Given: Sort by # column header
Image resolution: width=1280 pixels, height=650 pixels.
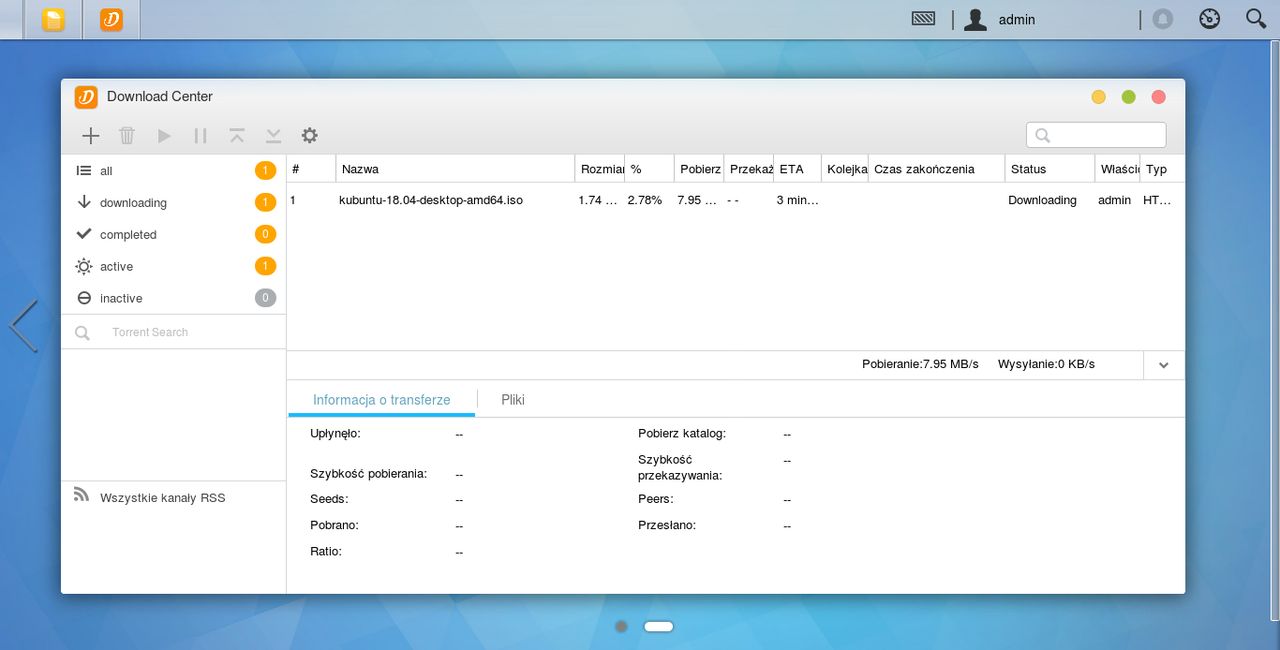Looking at the screenshot, I should click(311, 169).
